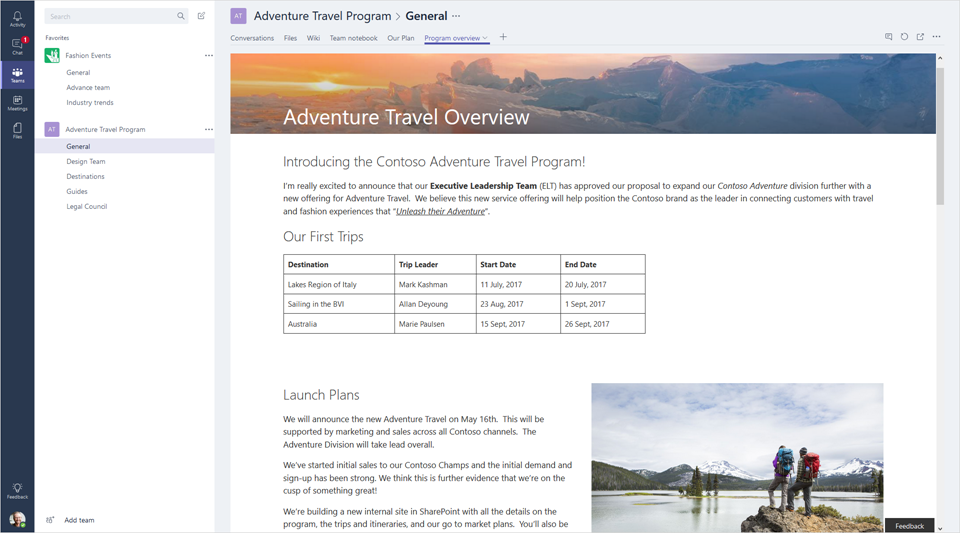Click Adventure Travel Program breadcrumb title

[x=323, y=16]
